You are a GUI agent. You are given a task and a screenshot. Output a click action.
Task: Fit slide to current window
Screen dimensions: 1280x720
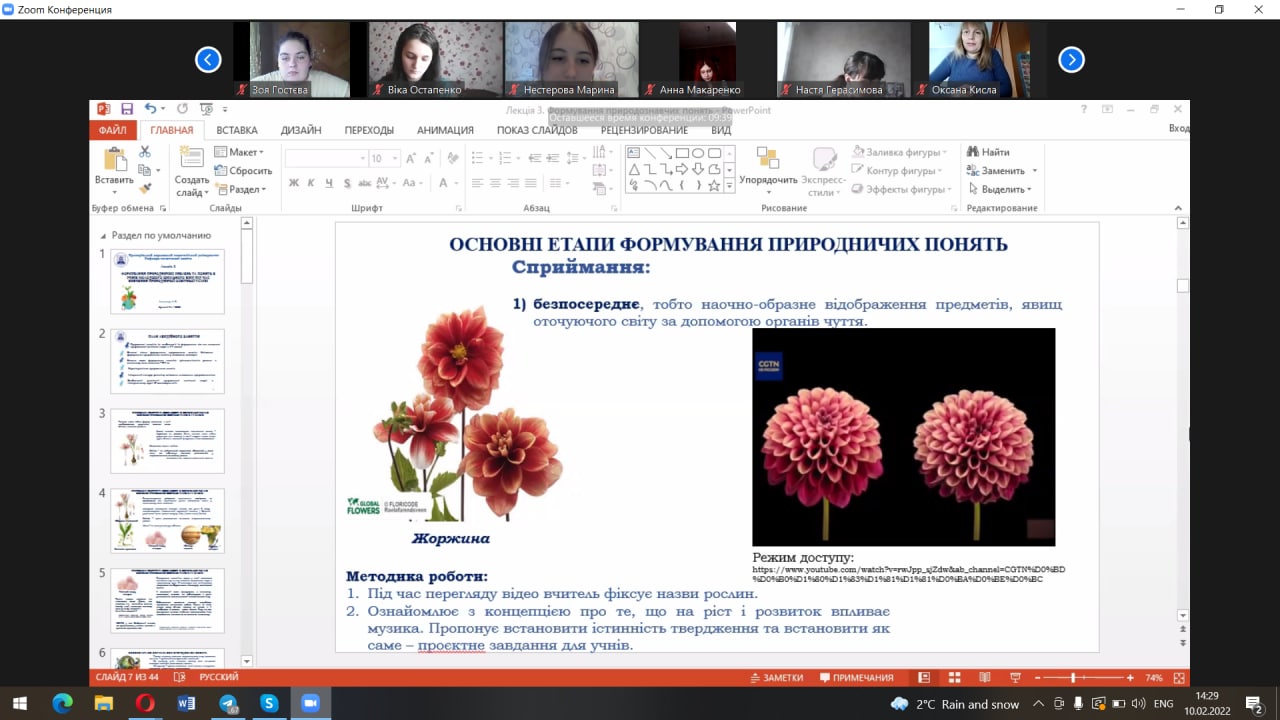[1177, 677]
